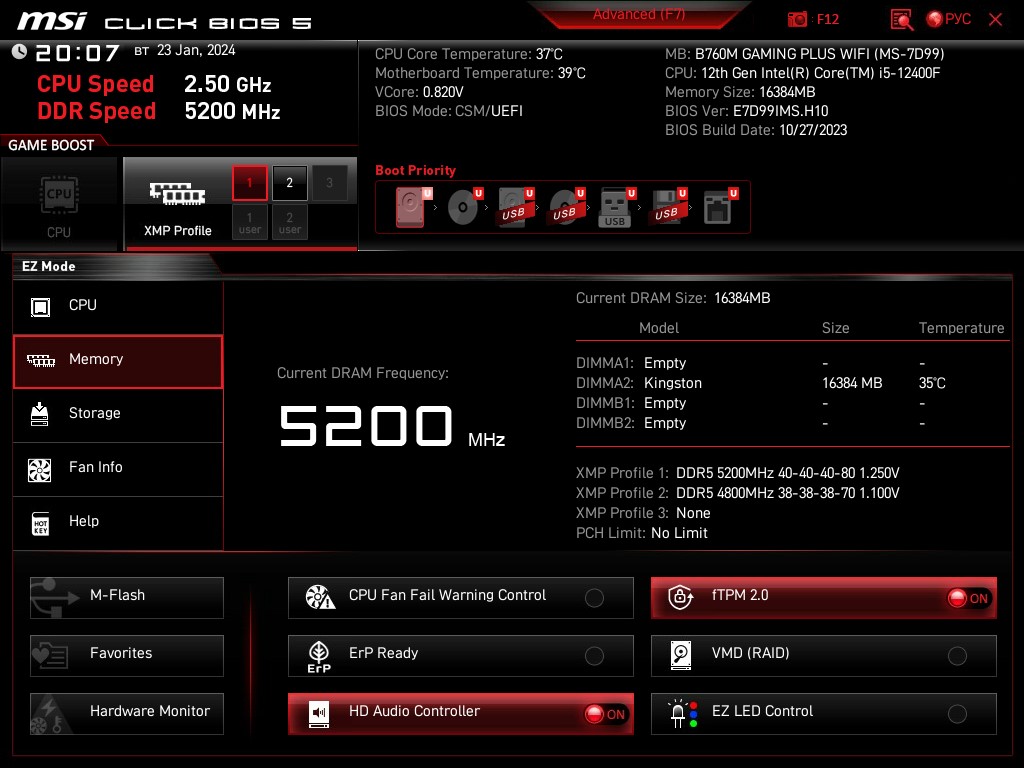This screenshot has height=768, width=1024.
Task: Click the clock icon beside the time
Action: click(20, 51)
